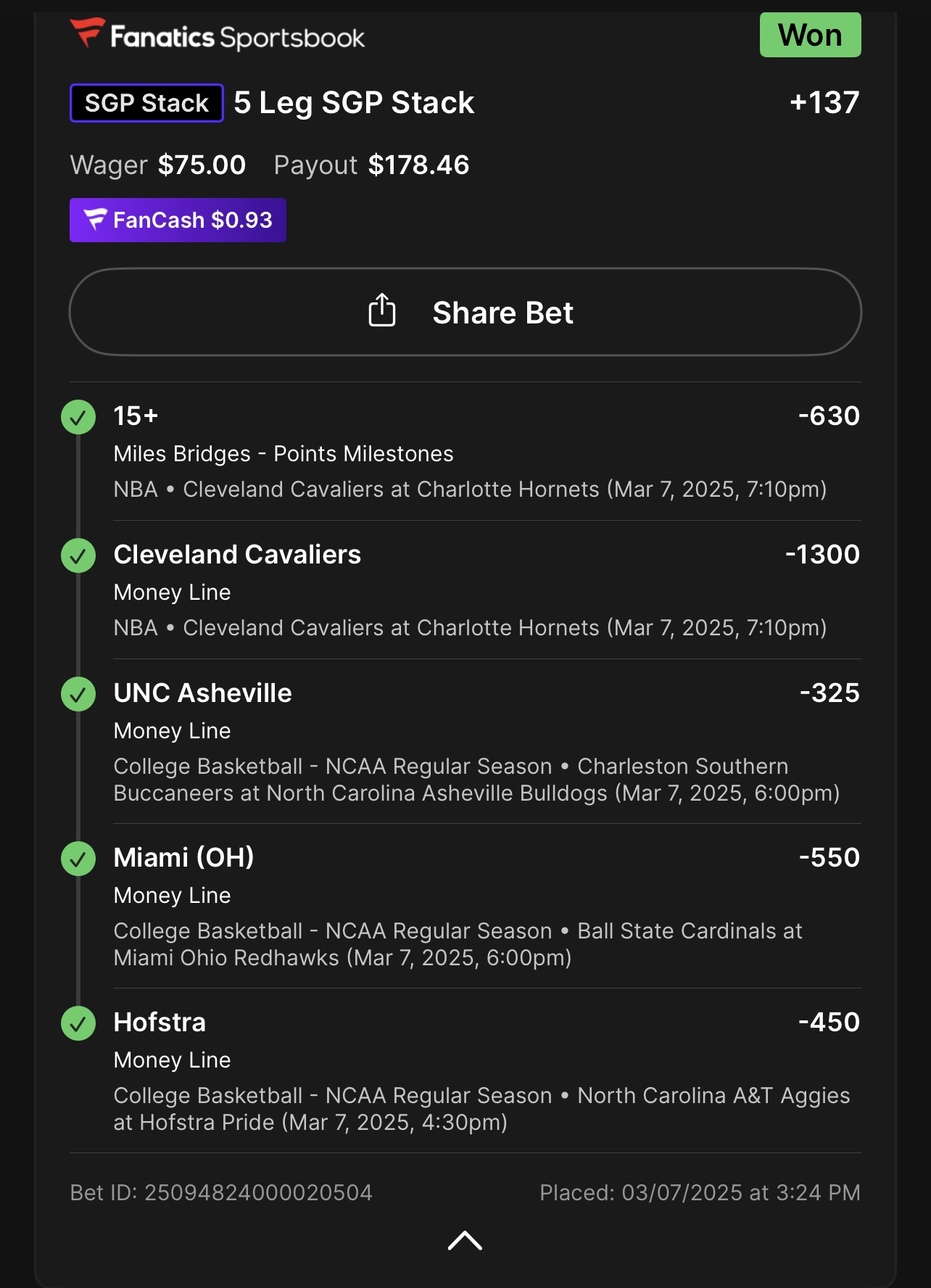
Task: Click green checkmark beside Miami (OH) leg
Action: [x=78, y=859]
